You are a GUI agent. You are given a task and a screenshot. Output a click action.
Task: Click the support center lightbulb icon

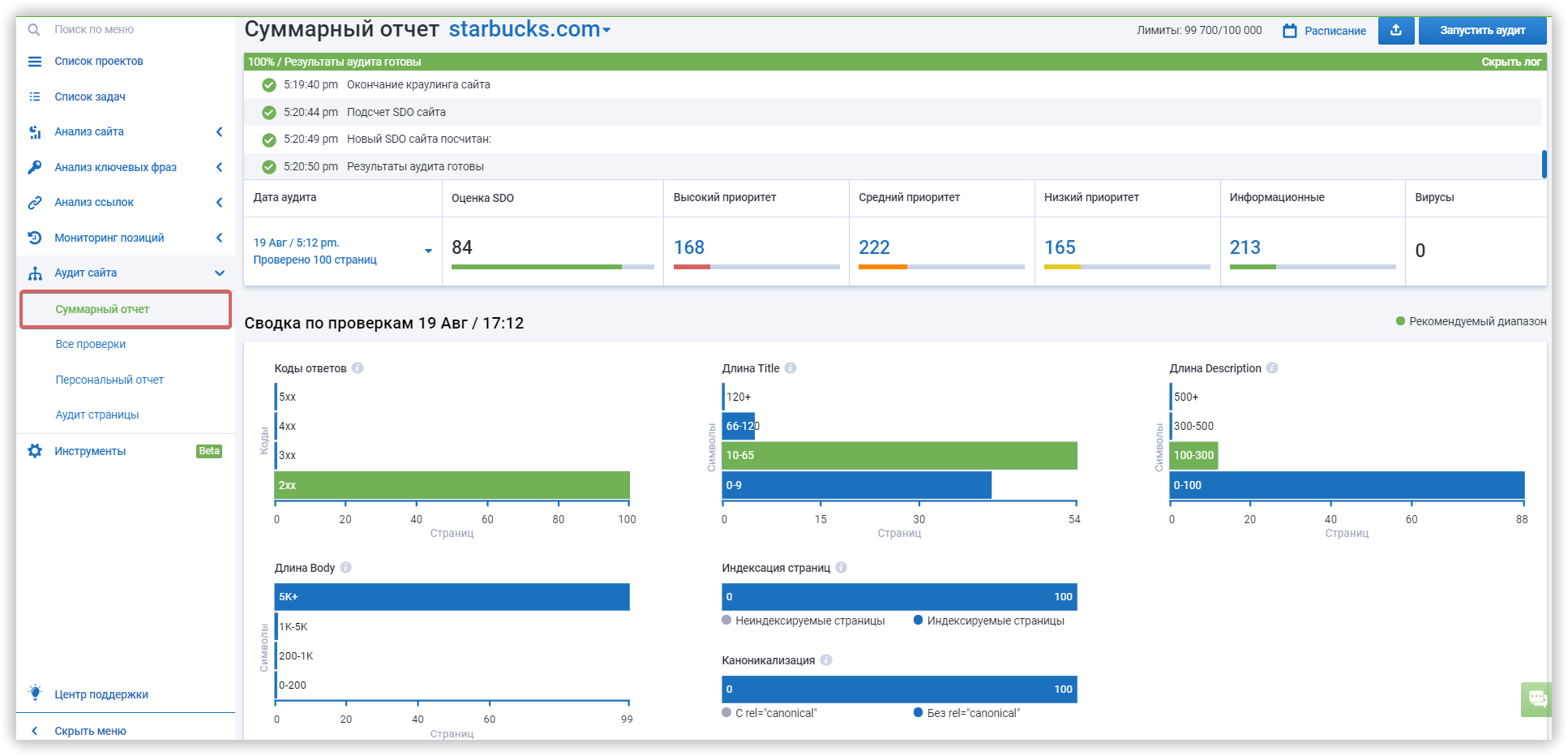point(35,693)
